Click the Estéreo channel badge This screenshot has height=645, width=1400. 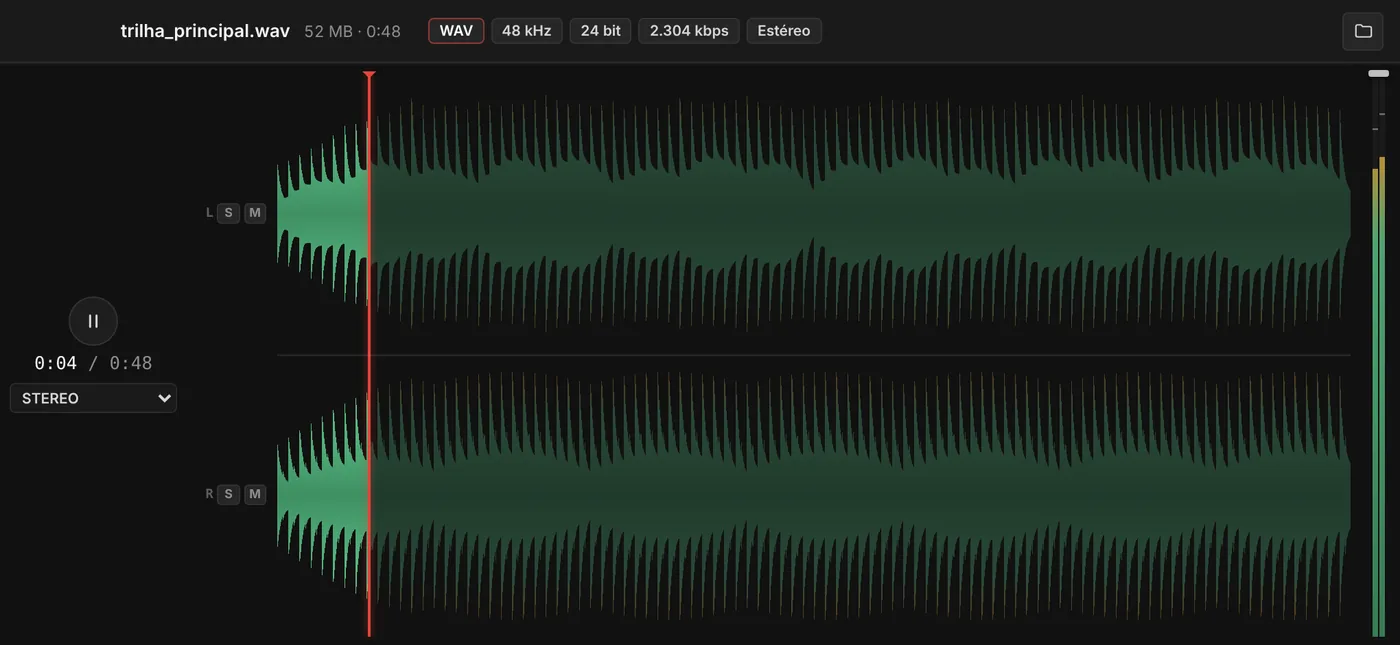pos(784,31)
